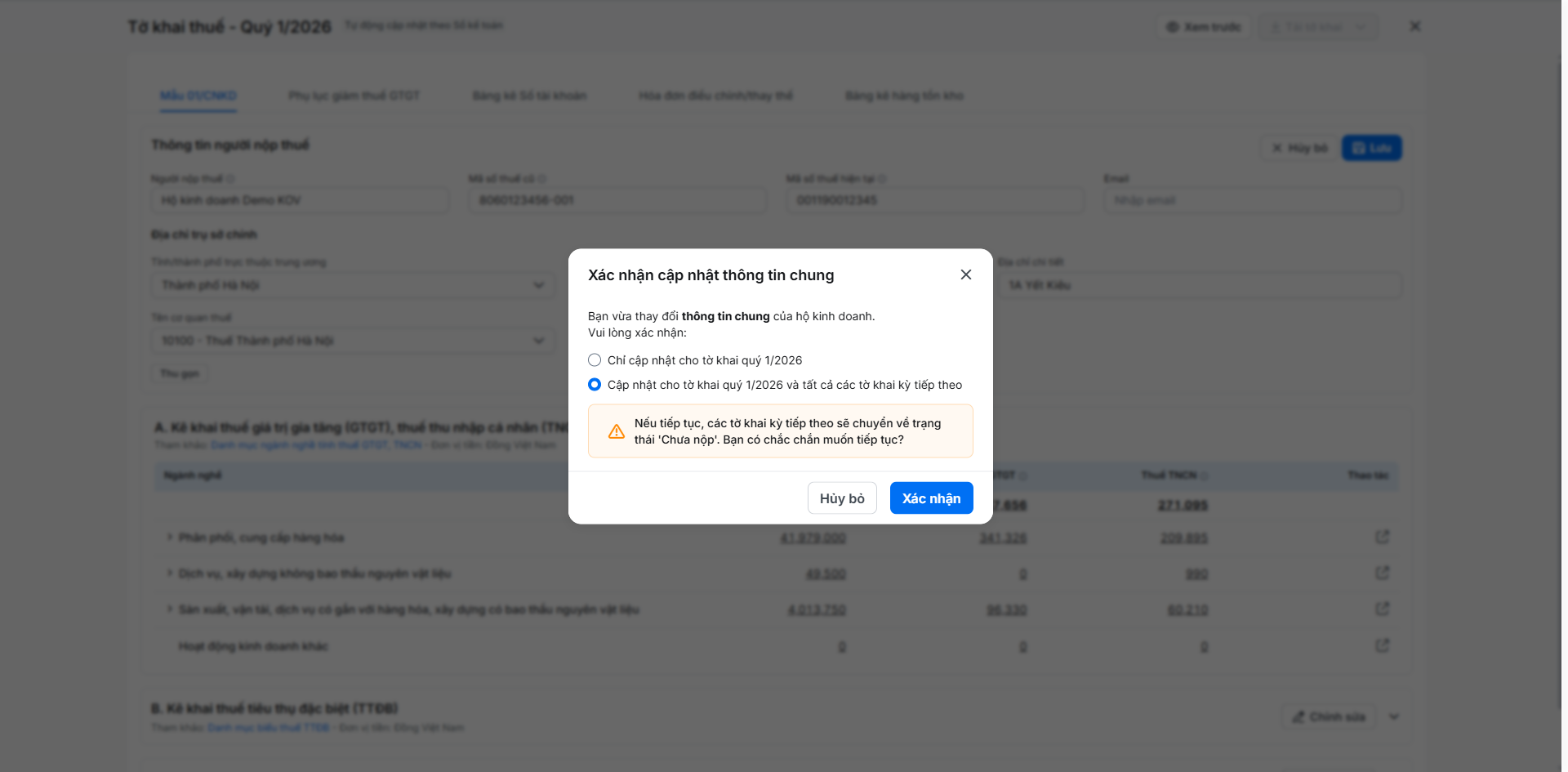This screenshot has height=772, width=1568.
Task: Click the Thu gọn collapse button
Action: (180, 373)
